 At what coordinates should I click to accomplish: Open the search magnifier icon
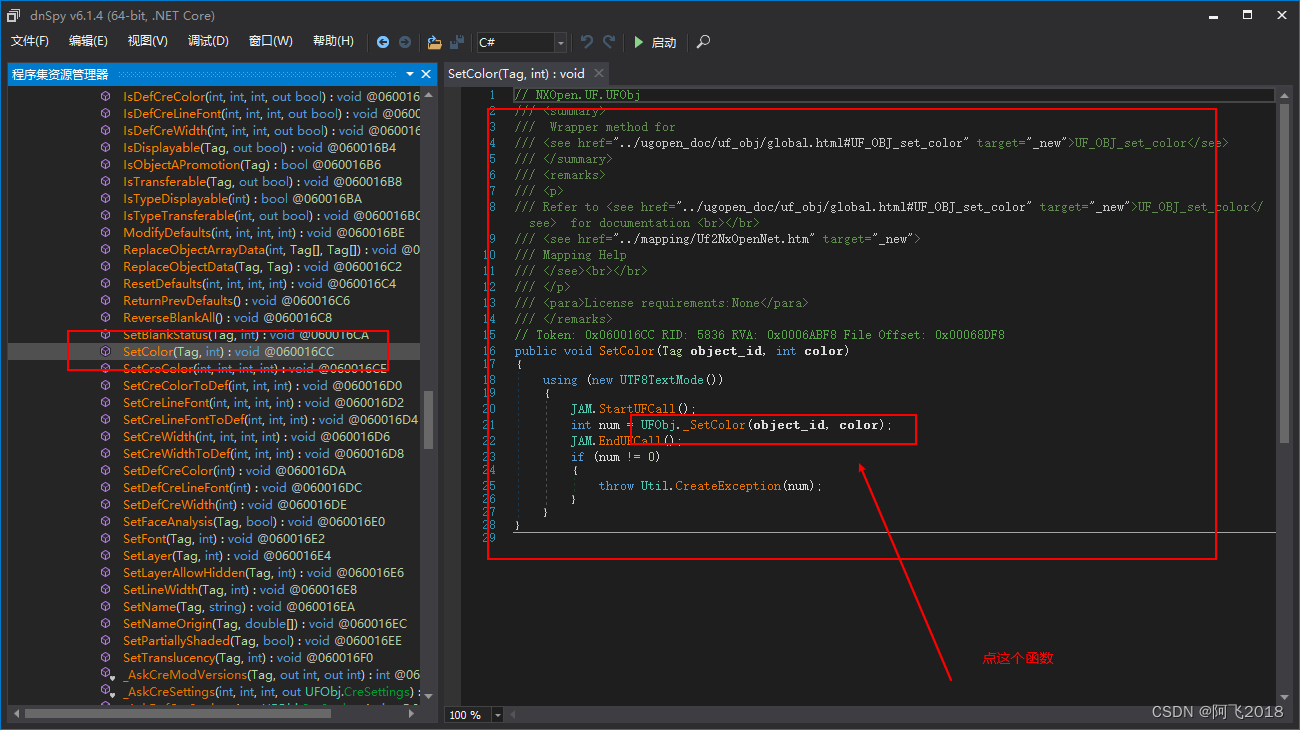(702, 42)
